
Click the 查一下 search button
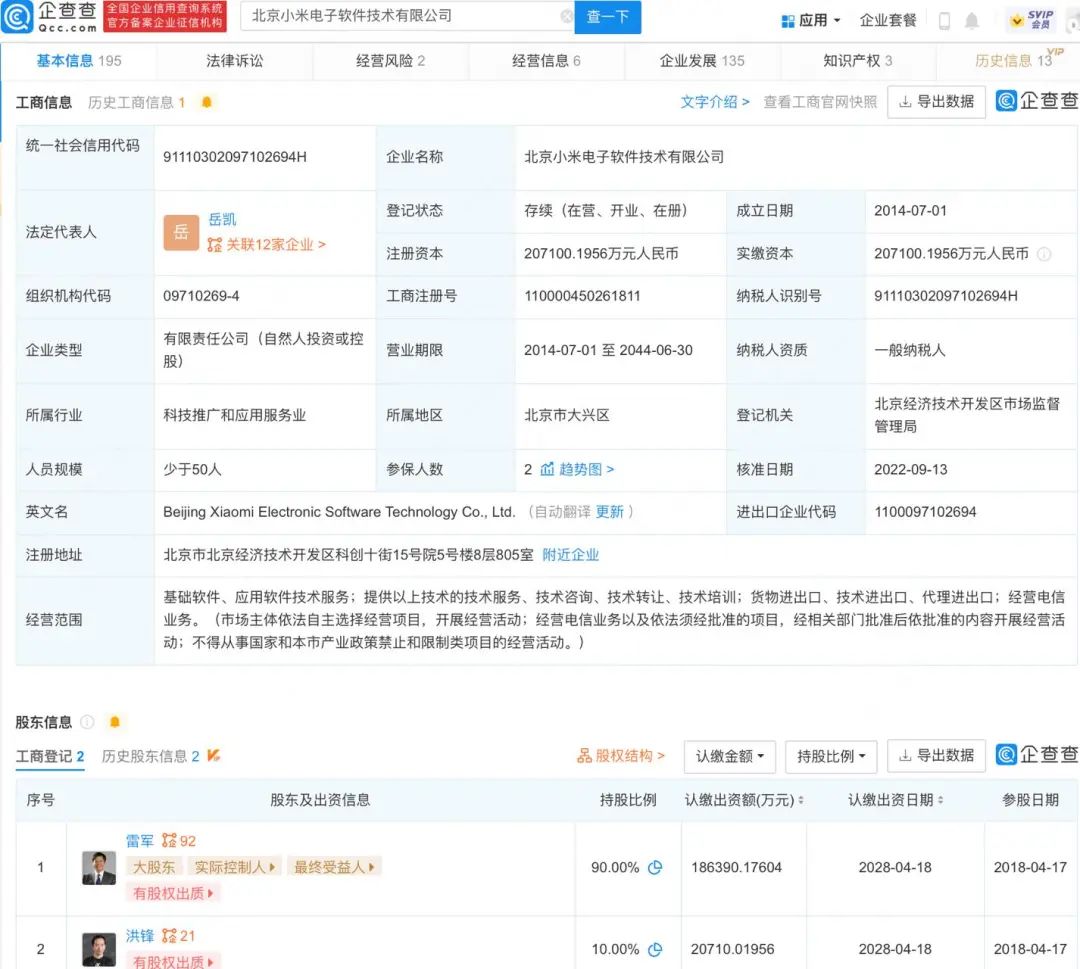tap(608, 17)
